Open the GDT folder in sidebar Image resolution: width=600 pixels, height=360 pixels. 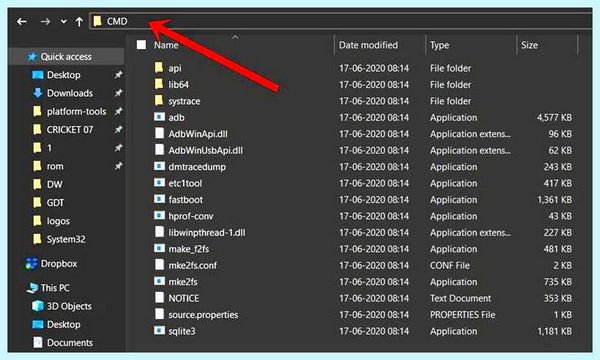55,203
